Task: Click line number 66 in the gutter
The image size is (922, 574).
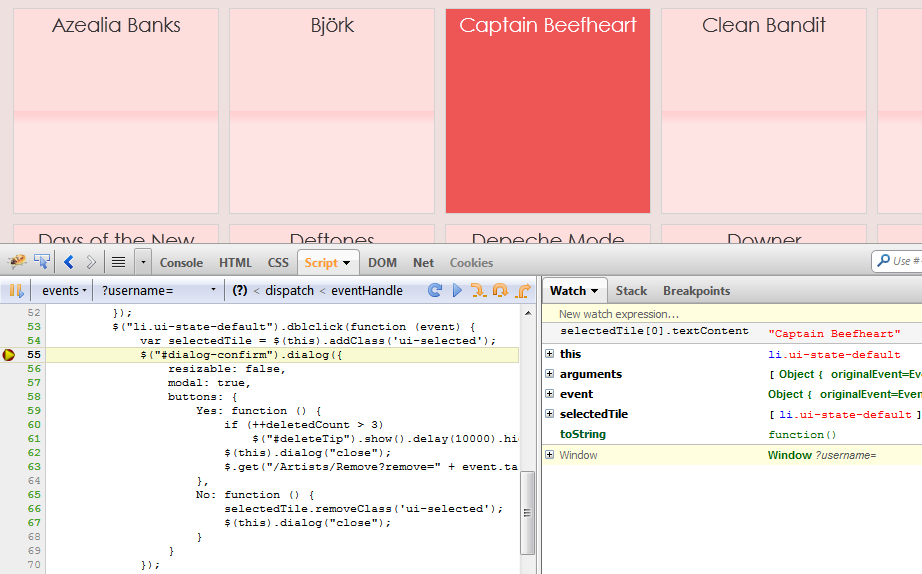Action: 34,509
